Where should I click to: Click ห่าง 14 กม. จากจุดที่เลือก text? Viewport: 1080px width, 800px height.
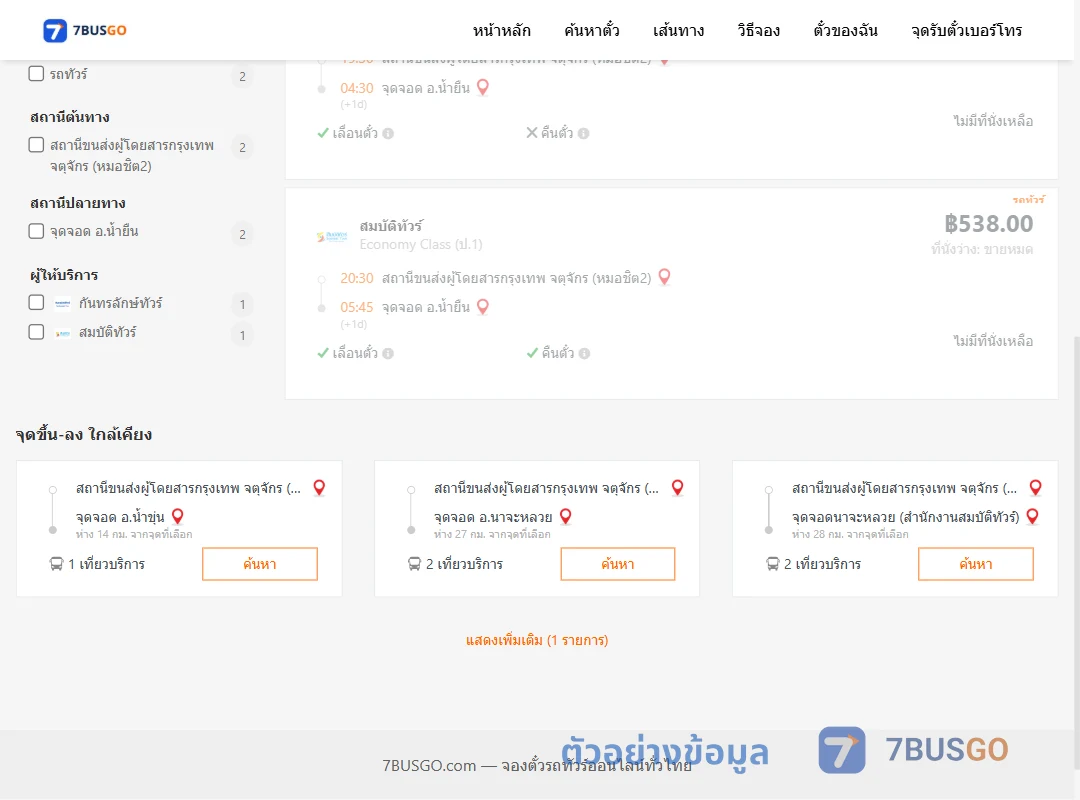click(134, 534)
